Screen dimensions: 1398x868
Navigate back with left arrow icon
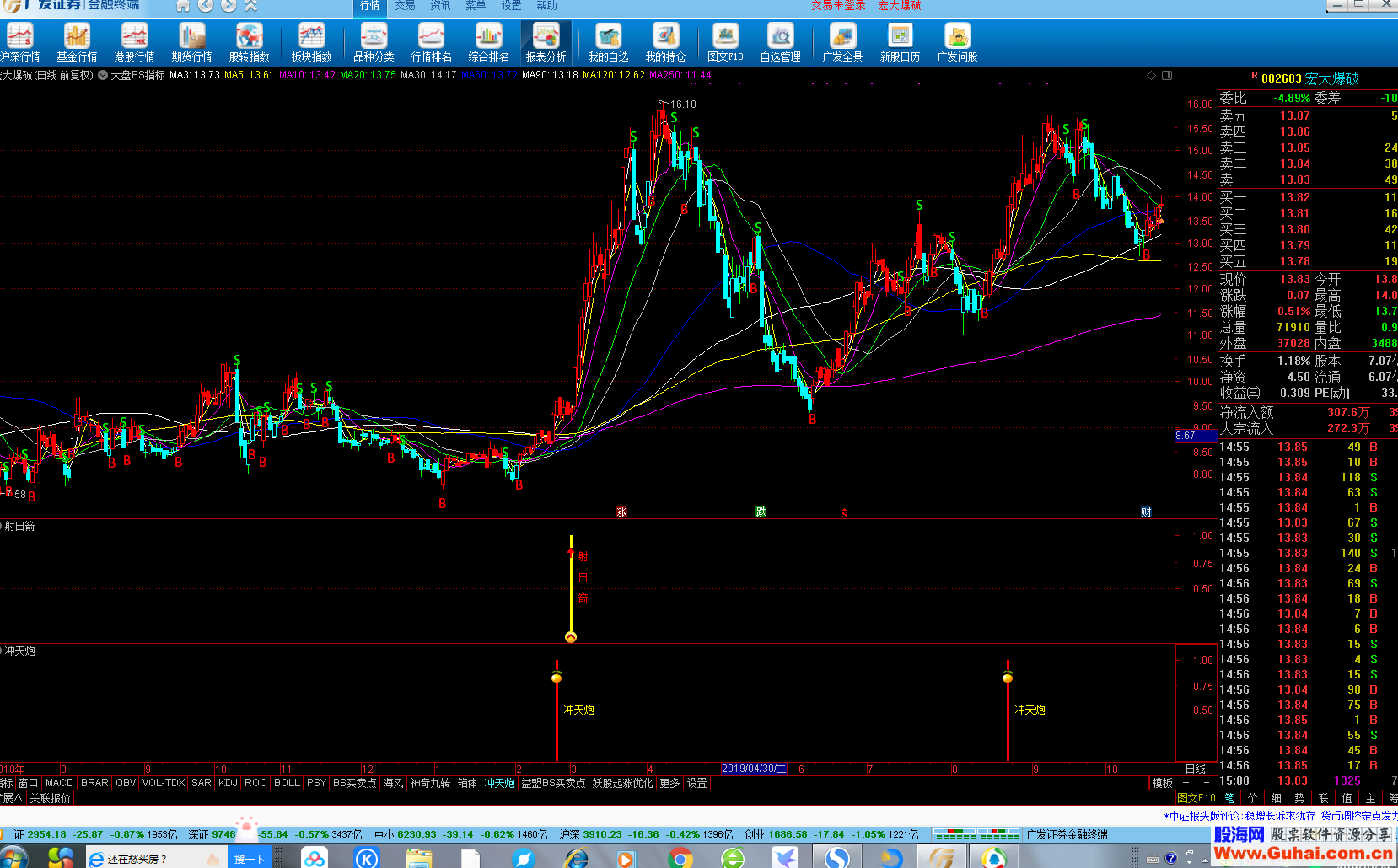click(206, 5)
